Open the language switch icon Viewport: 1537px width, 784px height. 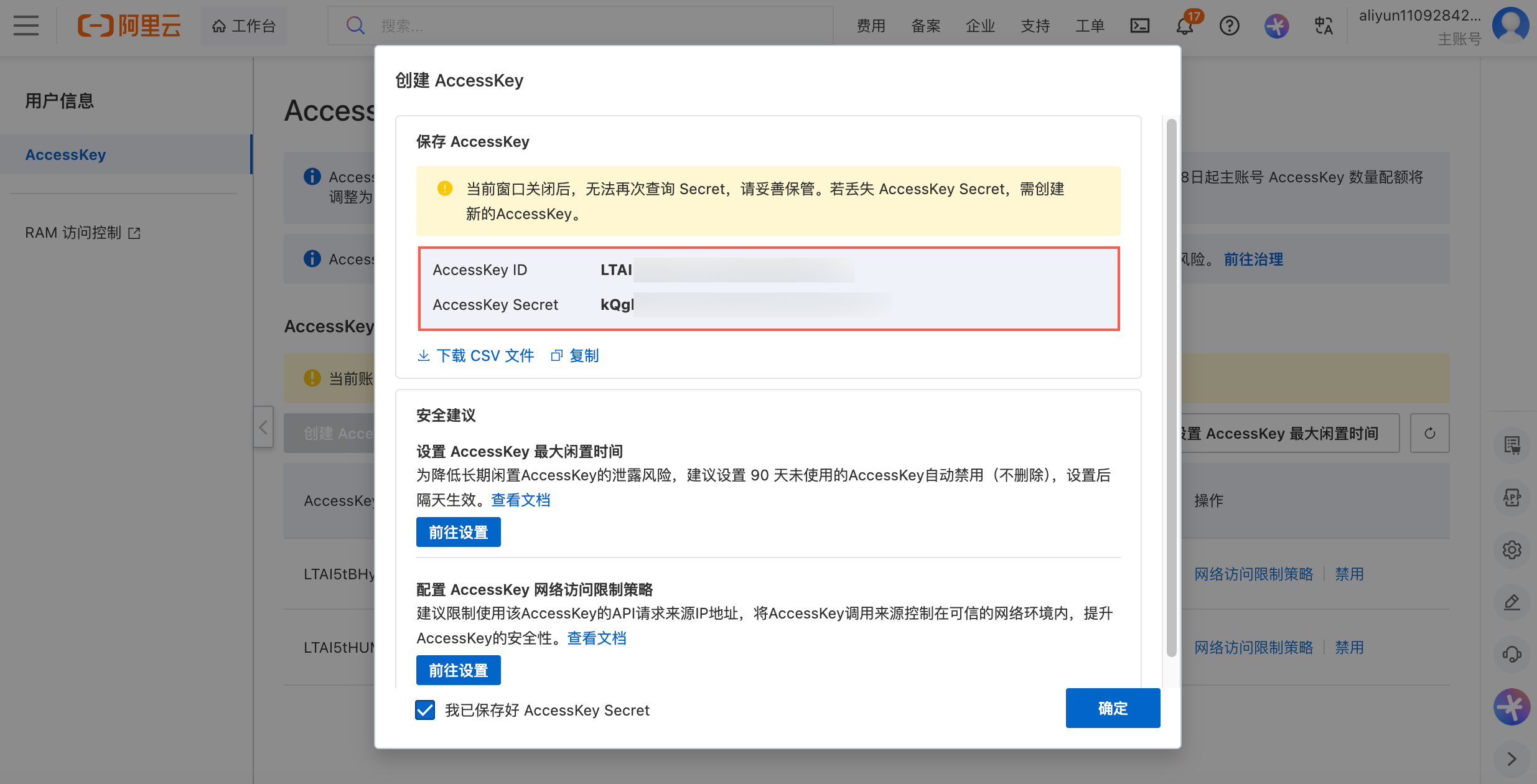tap(1323, 26)
